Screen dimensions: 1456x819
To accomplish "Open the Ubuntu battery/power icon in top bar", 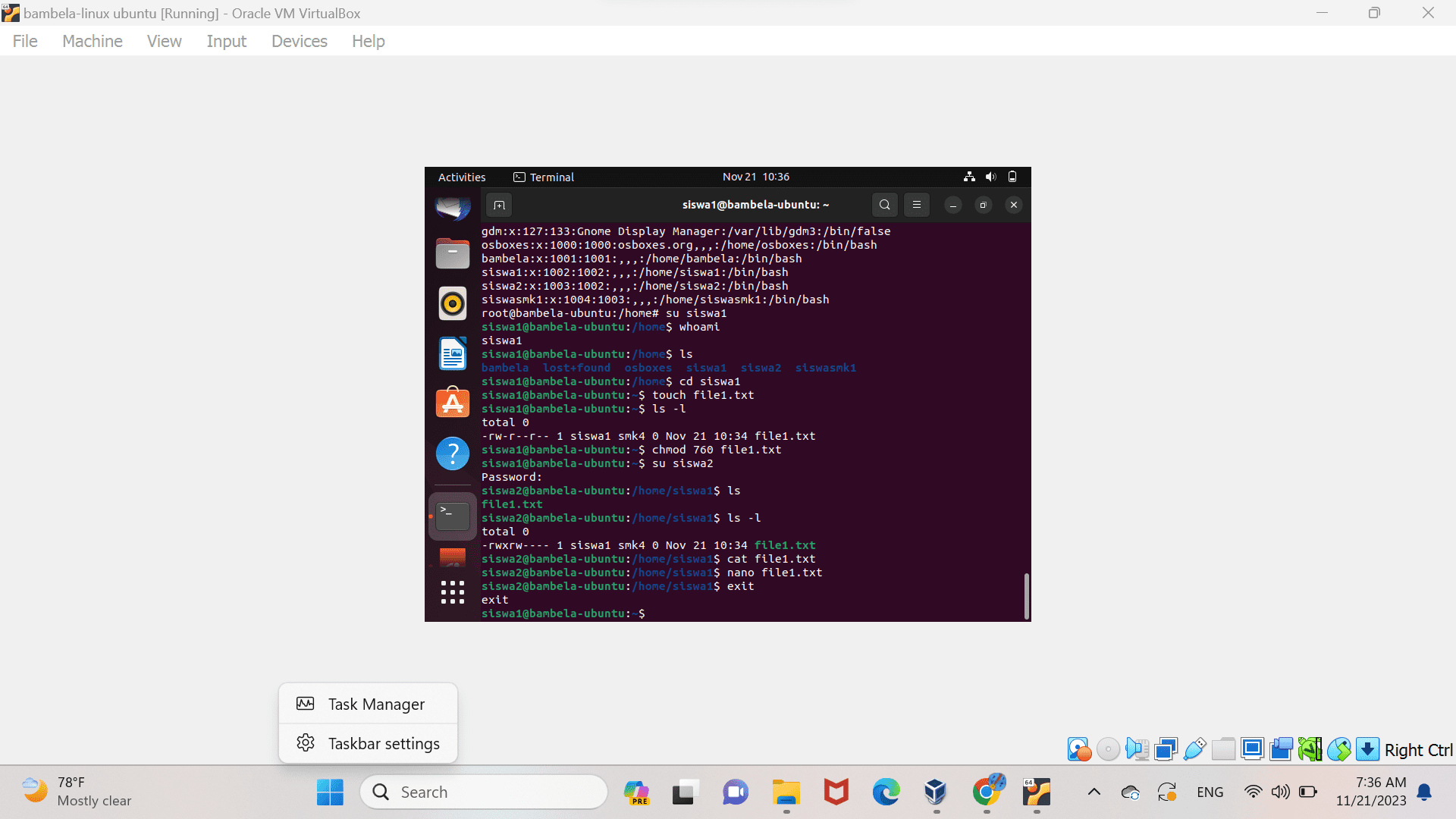I will pyautogui.click(x=1012, y=177).
